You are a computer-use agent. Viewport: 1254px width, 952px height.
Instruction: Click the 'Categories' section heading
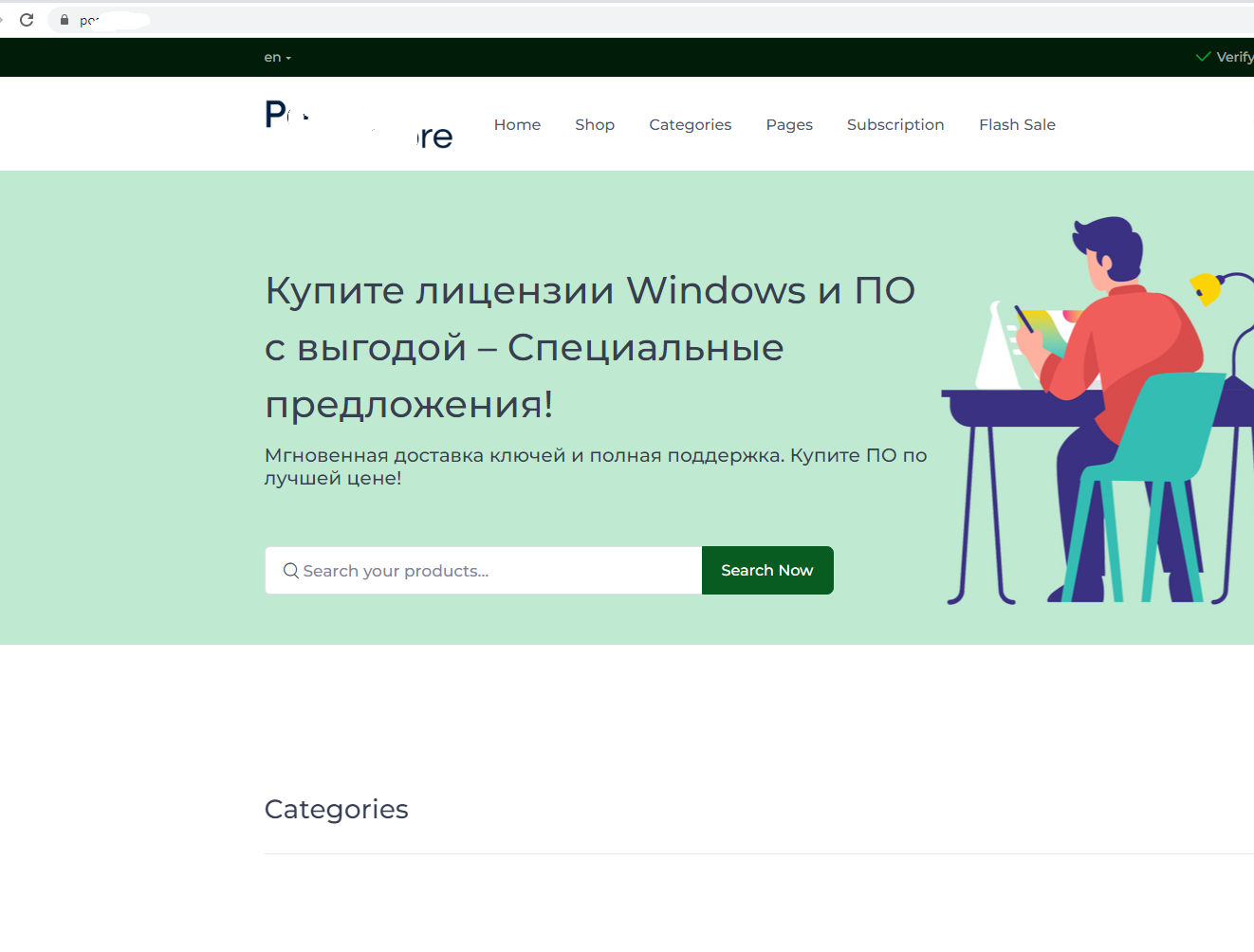pos(337,809)
